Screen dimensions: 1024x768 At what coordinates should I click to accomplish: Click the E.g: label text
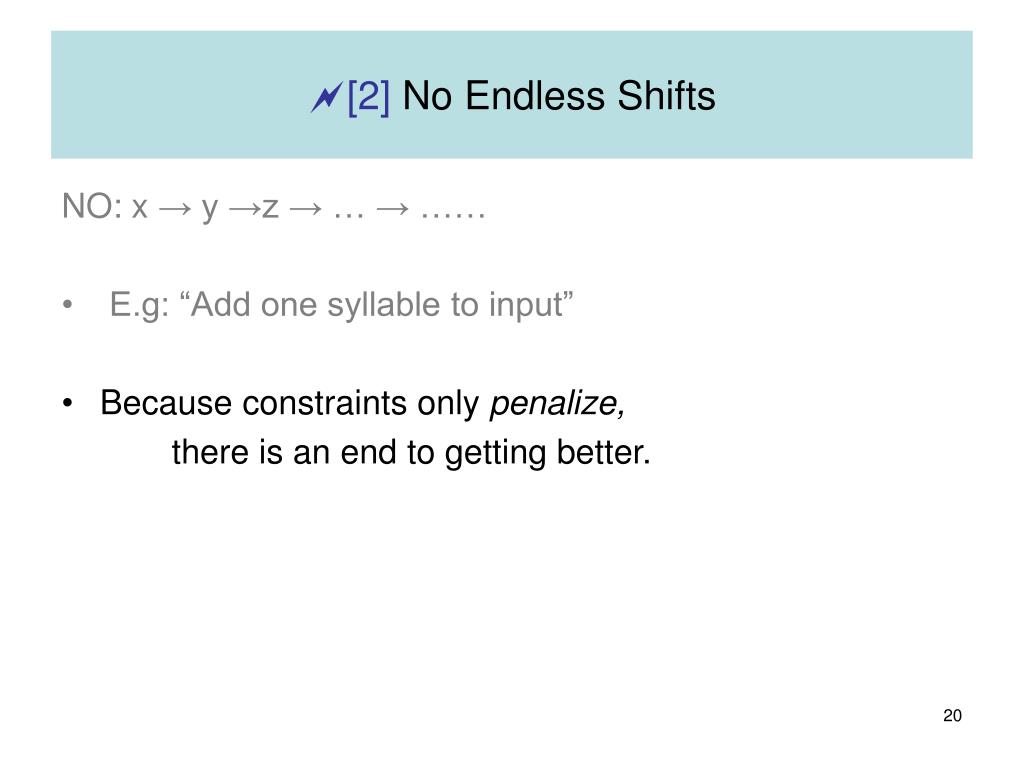click(140, 305)
